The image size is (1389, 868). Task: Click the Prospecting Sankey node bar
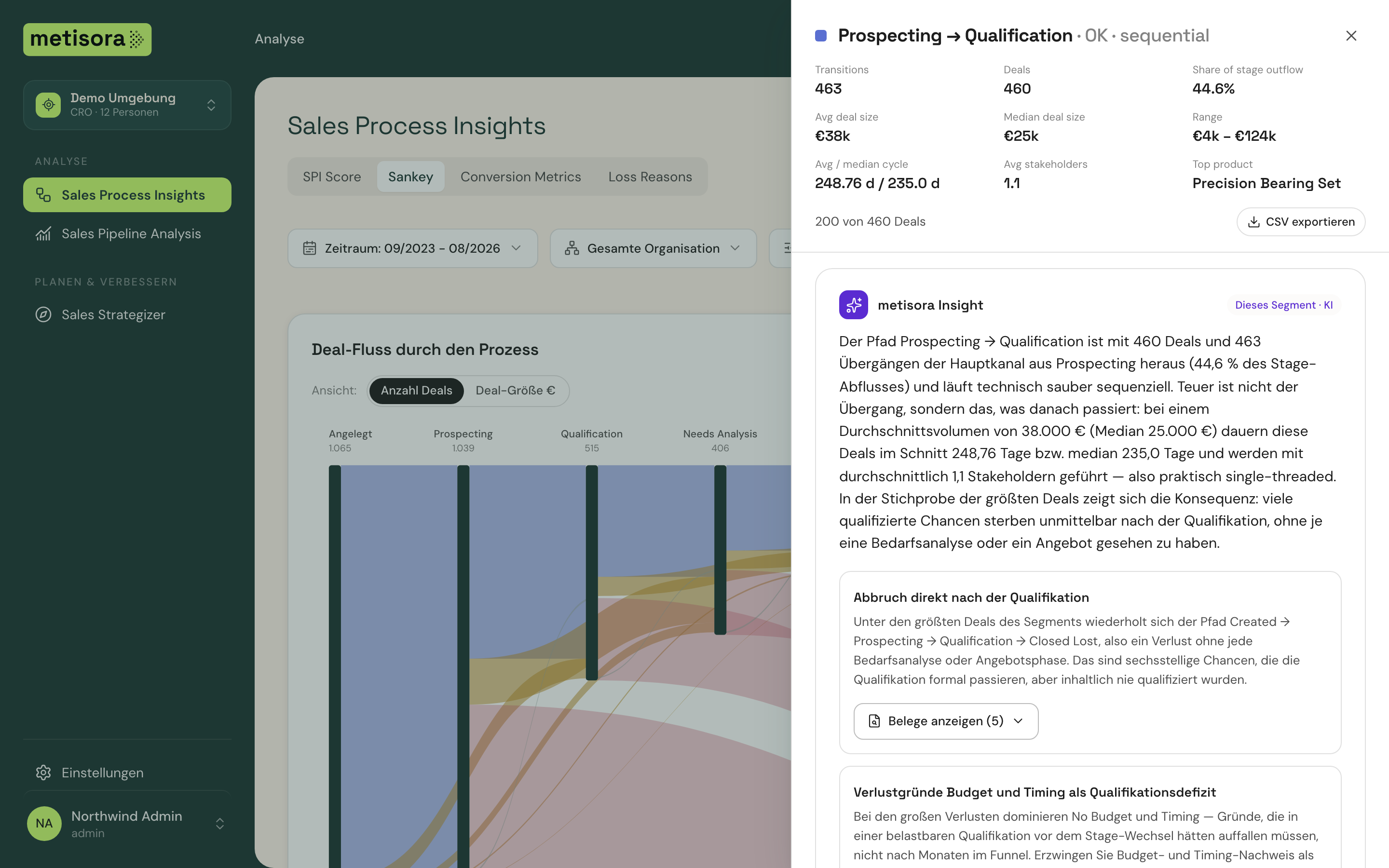[463, 666]
